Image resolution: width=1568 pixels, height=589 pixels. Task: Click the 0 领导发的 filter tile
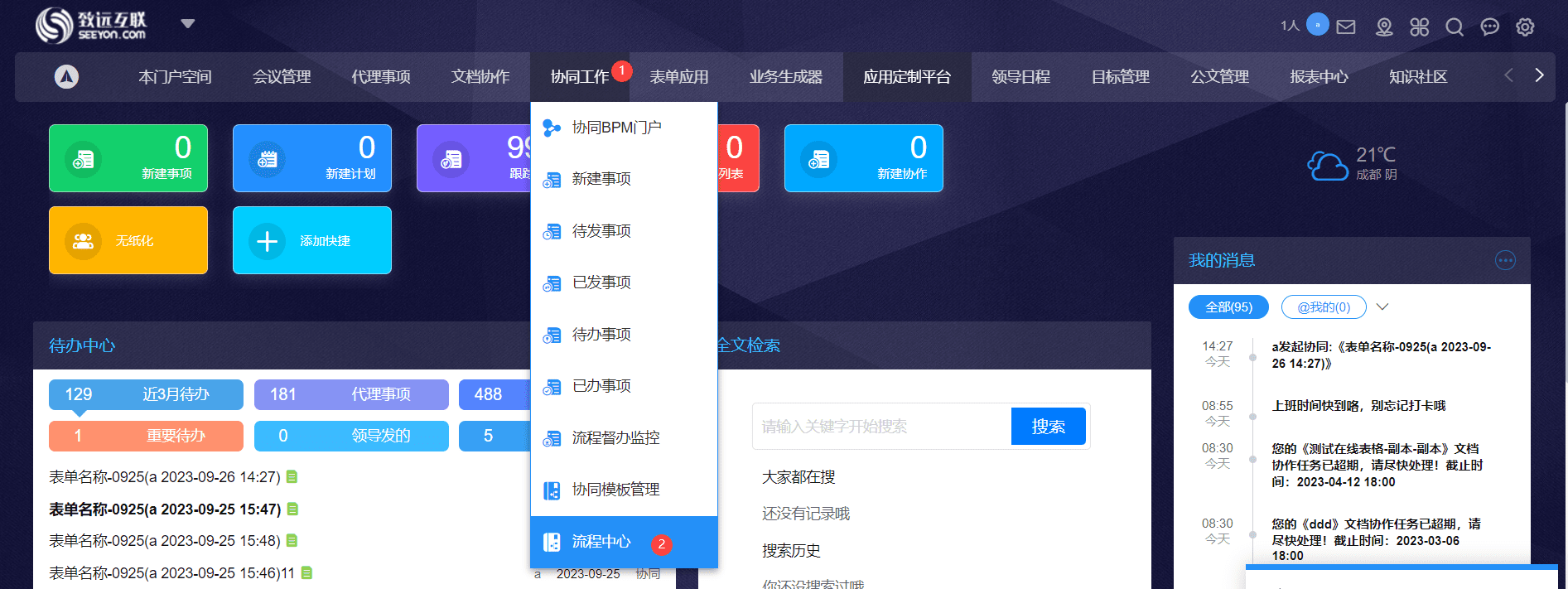click(x=351, y=436)
